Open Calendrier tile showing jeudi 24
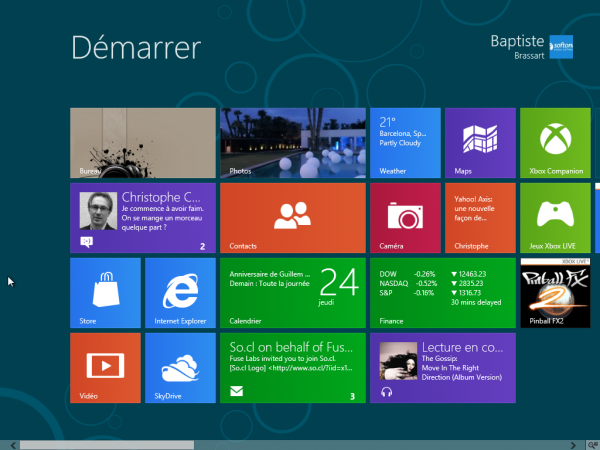600x450 pixels. 292,293
